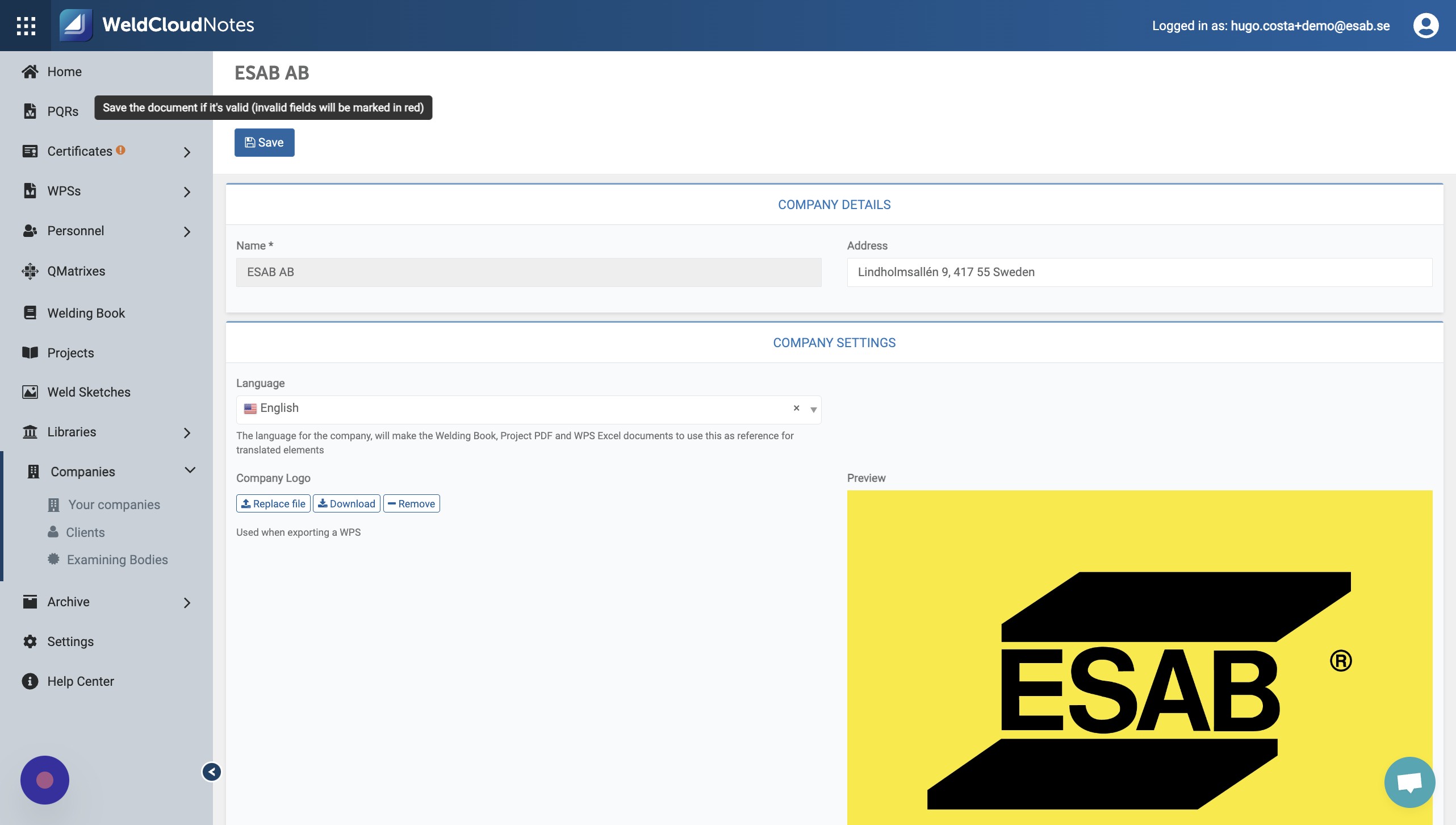The width and height of the screenshot is (1456, 825).
Task: Open the user account avatar menu
Action: pos(1425,26)
